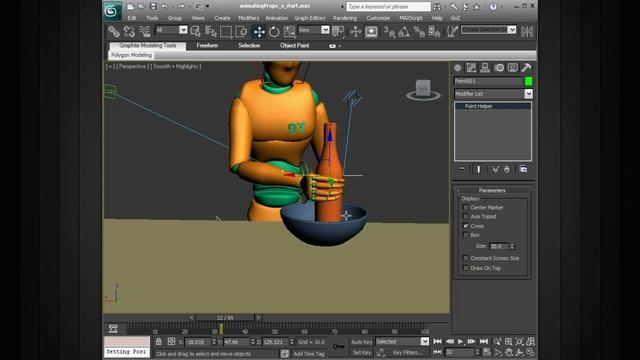Switch to the Freeform ribbon tab
This screenshot has height=360, width=640.
coord(207,46)
